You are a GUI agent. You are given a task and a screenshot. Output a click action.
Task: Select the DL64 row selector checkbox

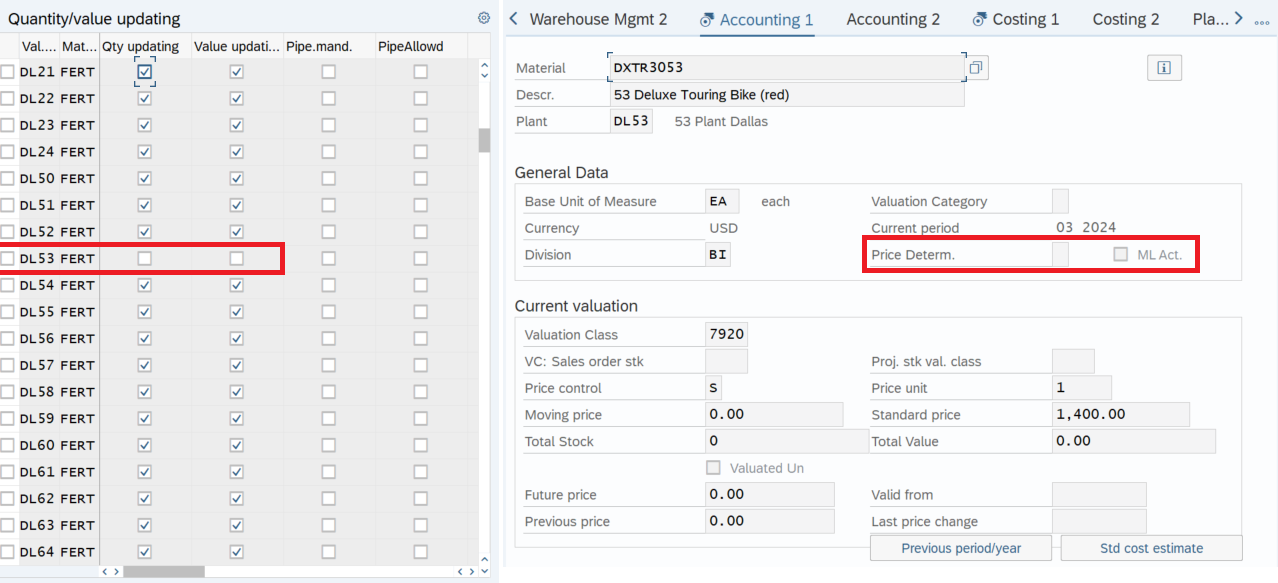pyautogui.click(x=8, y=552)
